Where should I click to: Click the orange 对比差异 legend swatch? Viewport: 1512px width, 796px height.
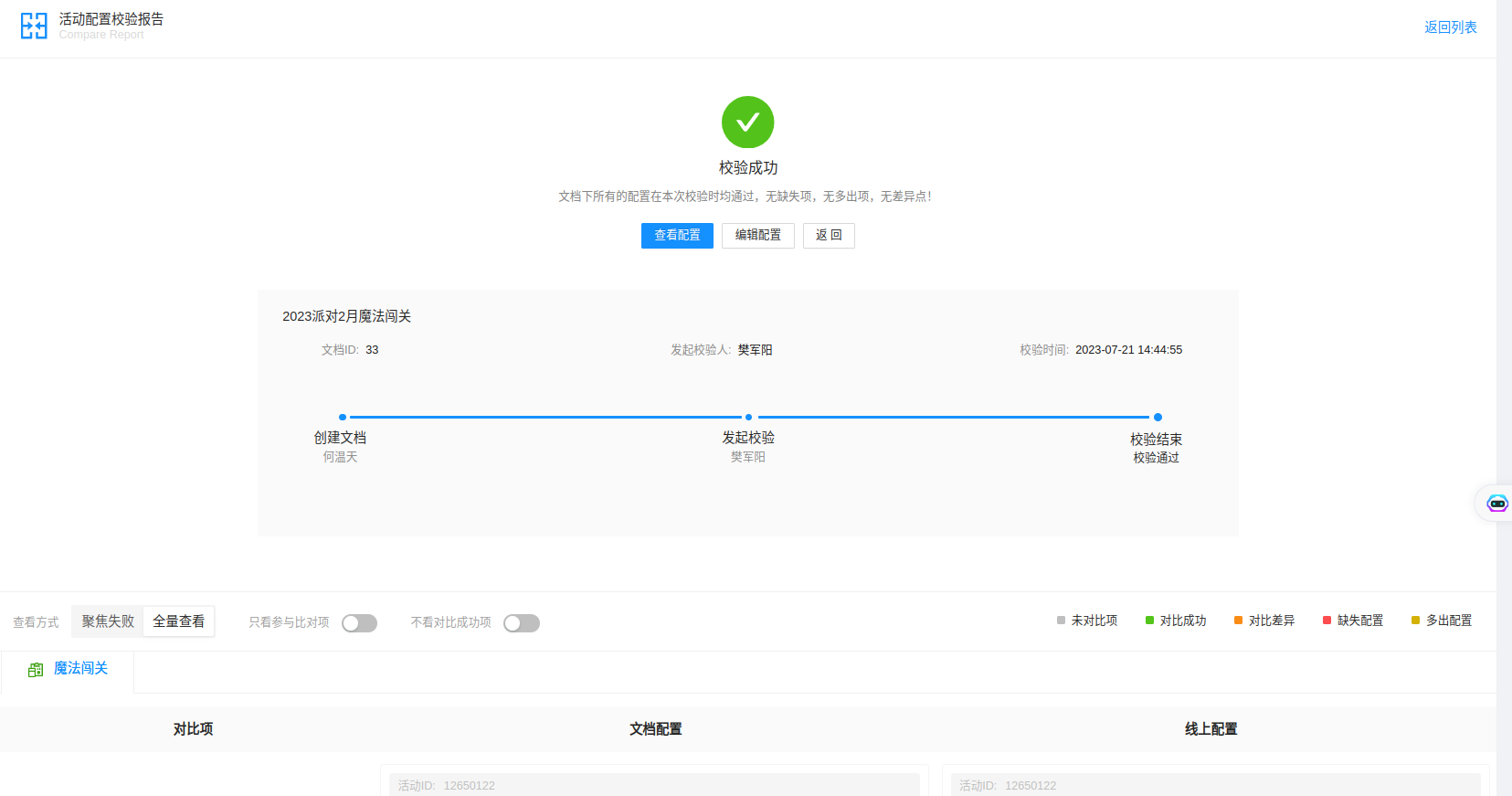coord(1238,621)
